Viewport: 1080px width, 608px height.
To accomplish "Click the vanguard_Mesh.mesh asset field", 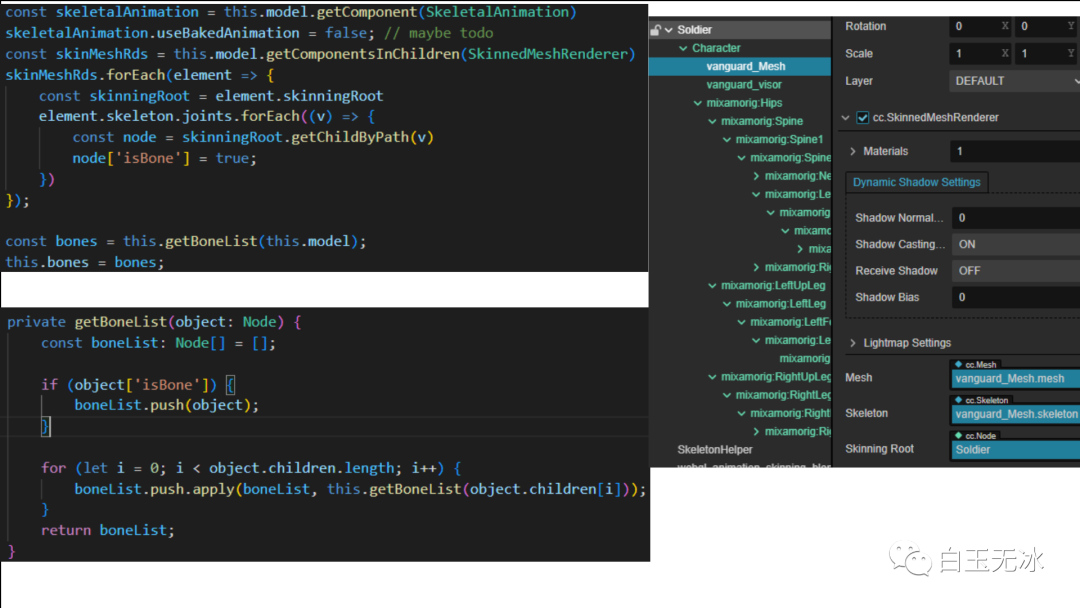I will (1015, 379).
